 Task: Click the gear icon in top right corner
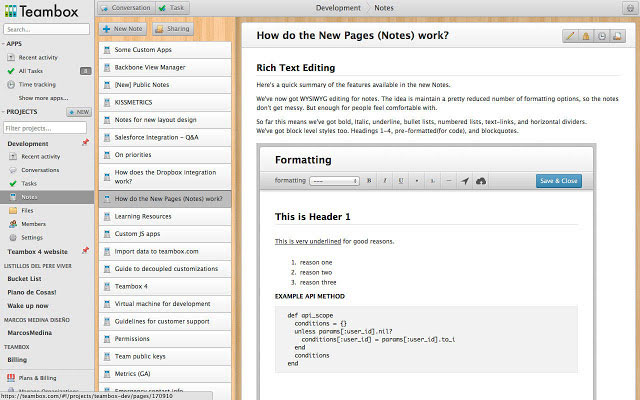(x=630, y=8)
